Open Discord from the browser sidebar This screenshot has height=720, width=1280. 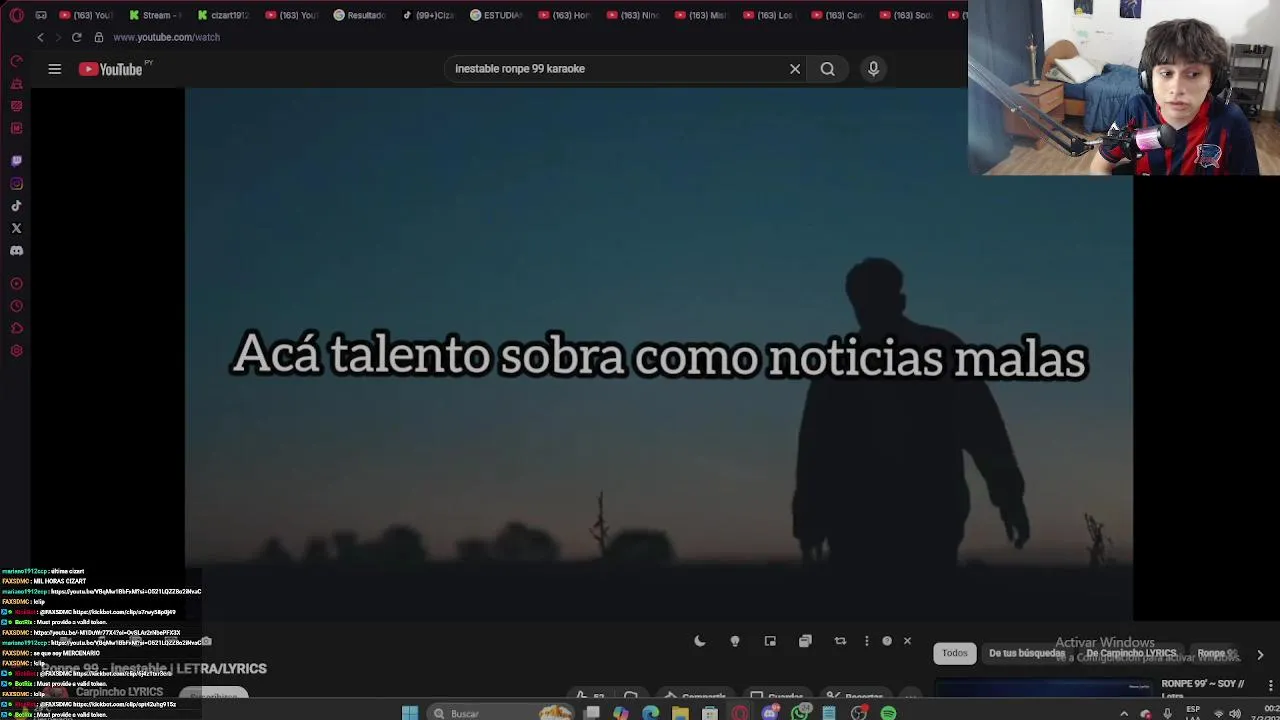click(16, 251)
